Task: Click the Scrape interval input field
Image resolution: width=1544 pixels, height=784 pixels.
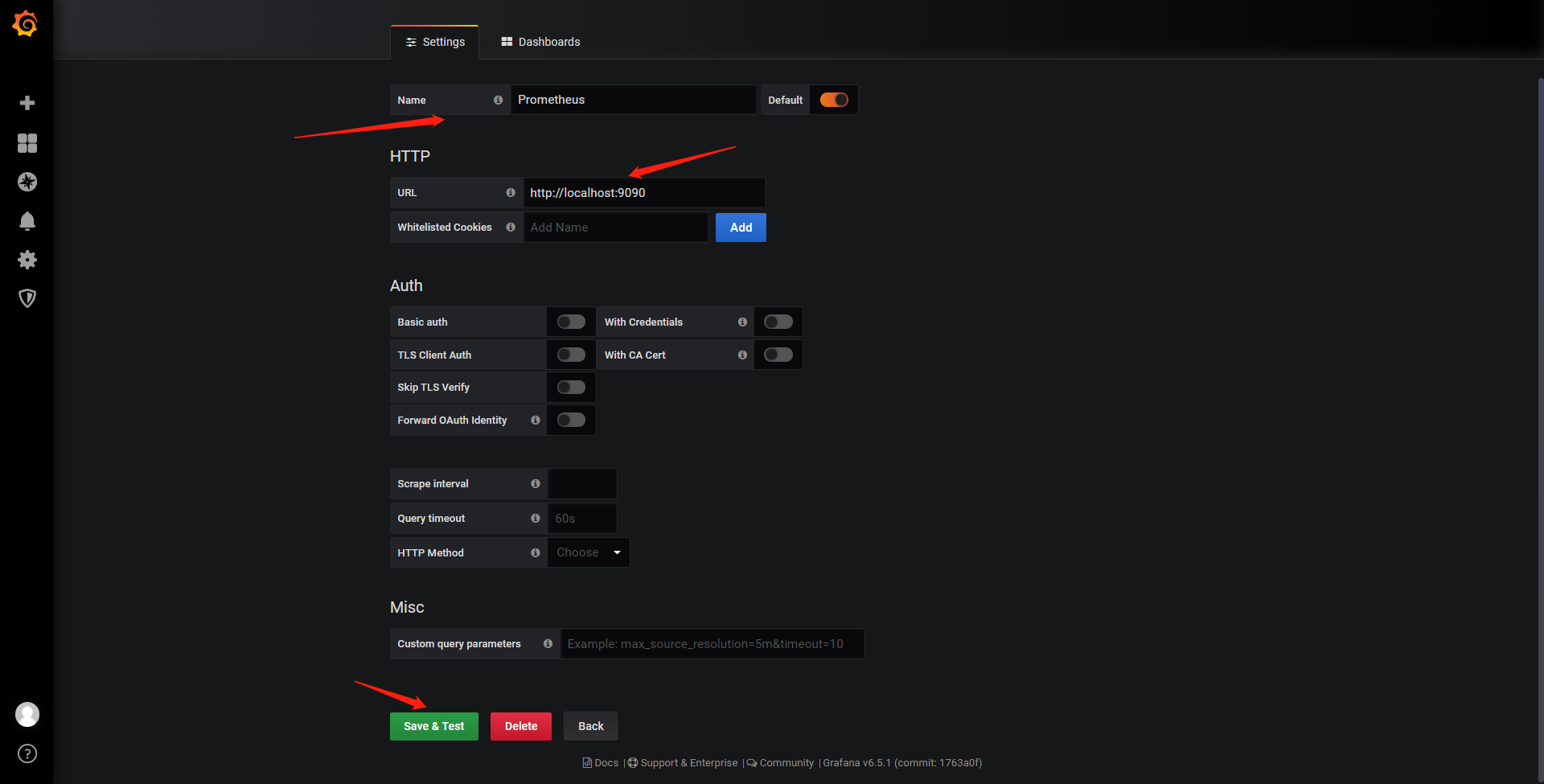Action: (x=582, y=484)
